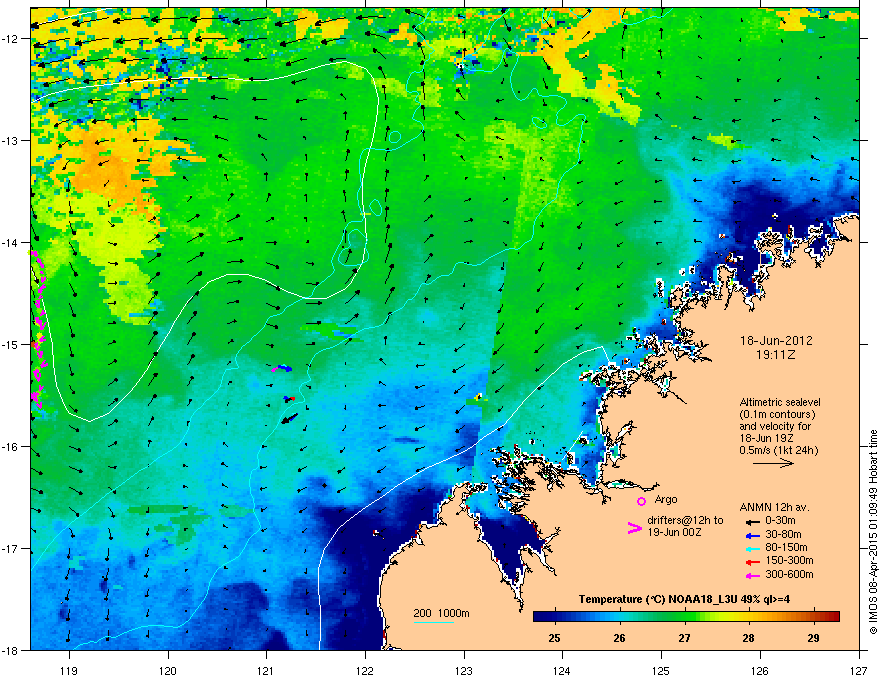This screenshot has width=880, height=680.
Task: Click the Temperature NOAA18_L3U colorbar title
Action: point(684,599)
